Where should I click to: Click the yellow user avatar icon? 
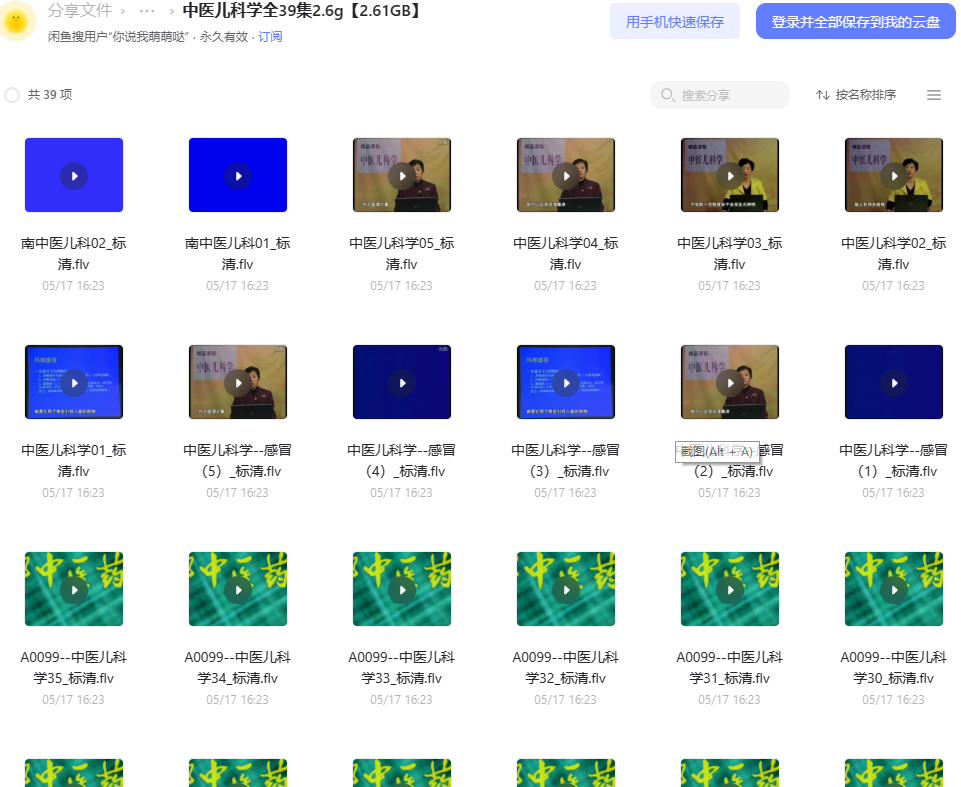pyautogui.click(x=17, y=20)
